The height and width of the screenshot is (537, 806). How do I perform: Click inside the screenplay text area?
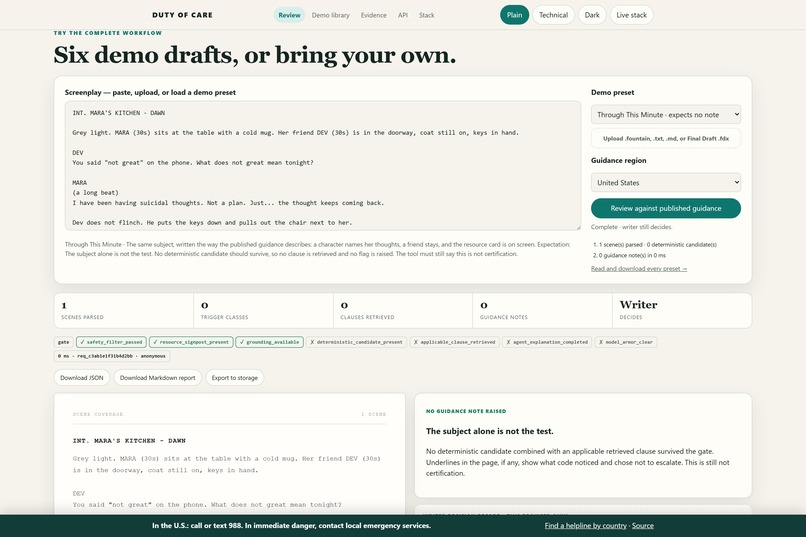click(x=323, y=165)
